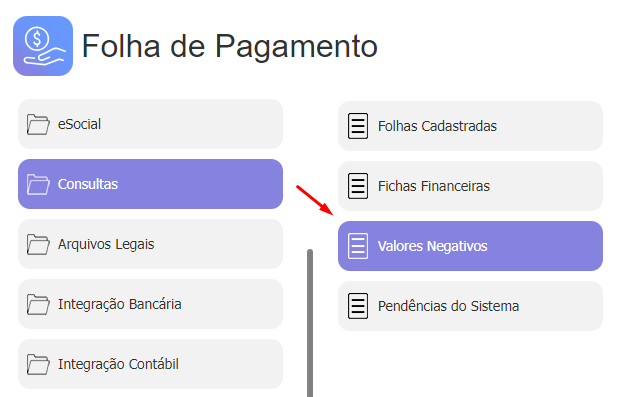Click the Pendências do Sistema document icon
Screen dimensions: 629x397
[x=358, y=306]
